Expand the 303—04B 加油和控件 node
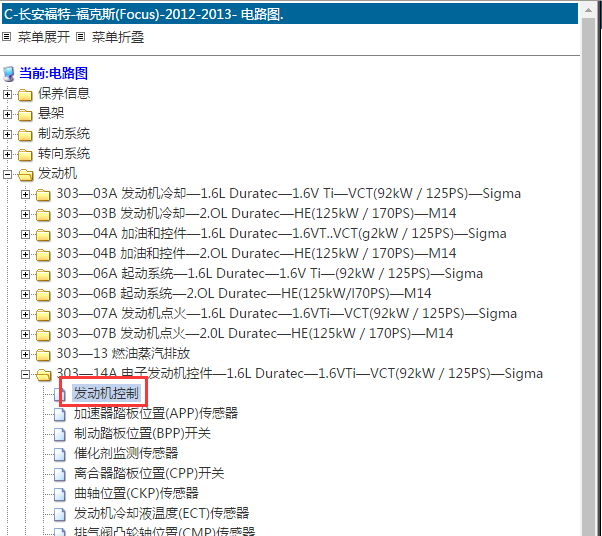 pyautogui.click(x=25, y=254)
